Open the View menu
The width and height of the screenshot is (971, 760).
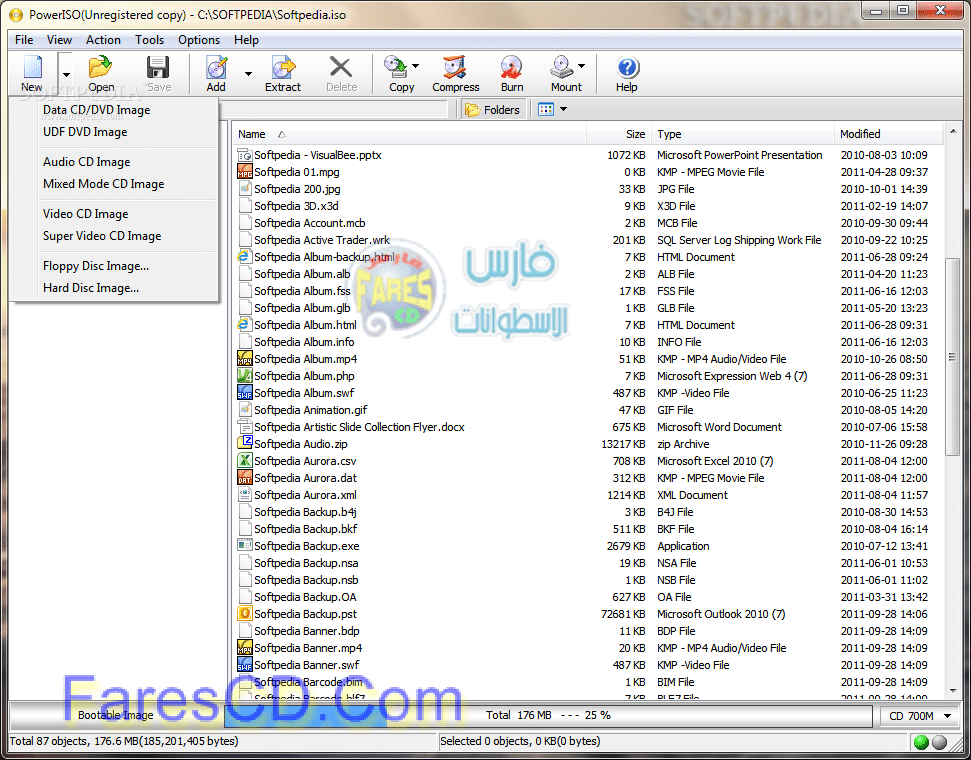pyautogui.click(x=59, y=40)
